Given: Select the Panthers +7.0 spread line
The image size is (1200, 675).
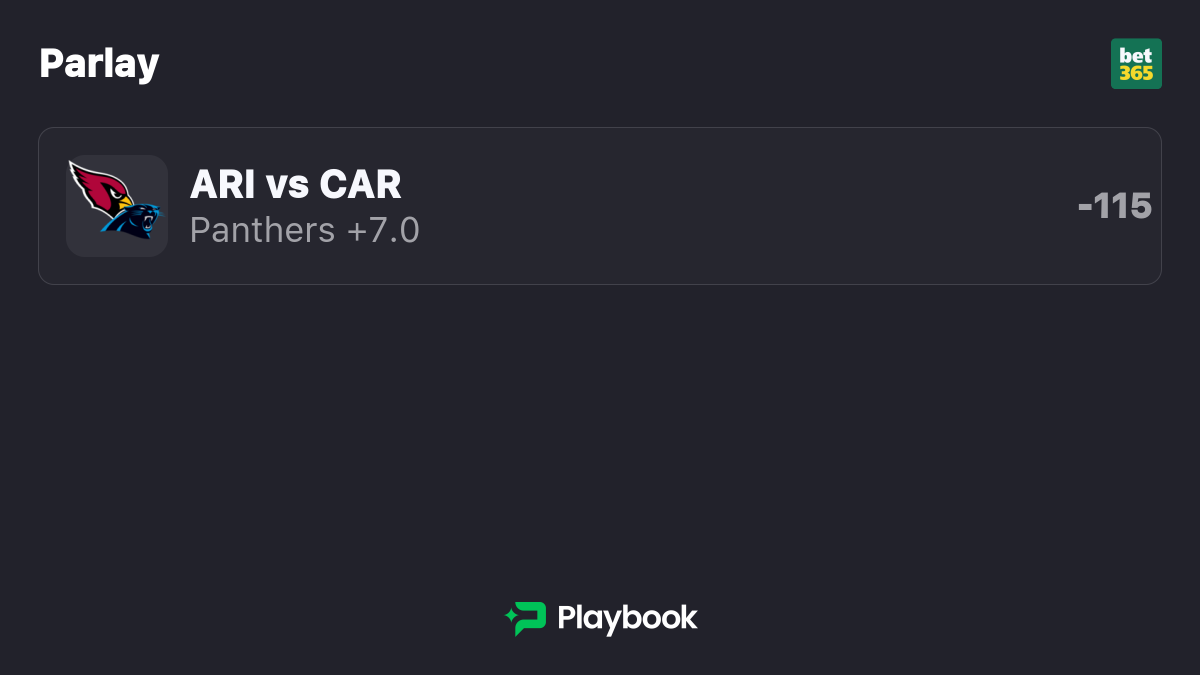Looking at the screenshot, I should [x=305, y=230].
